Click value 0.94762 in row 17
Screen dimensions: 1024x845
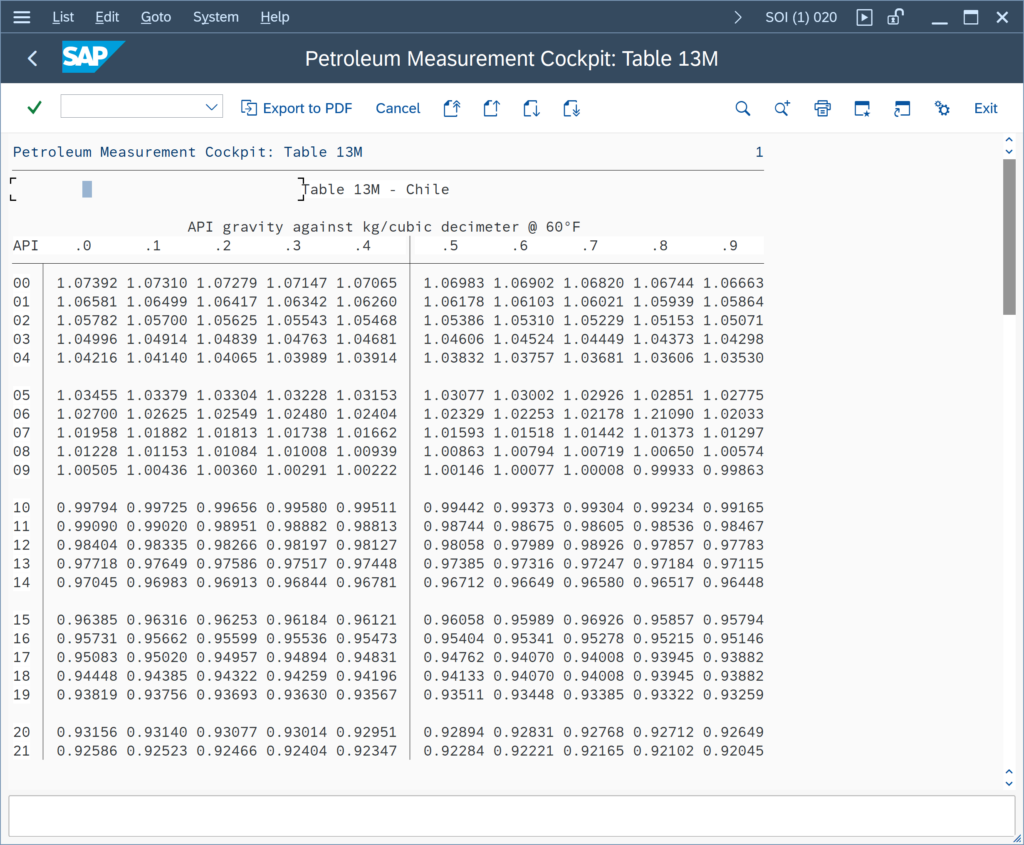(x=454, y=658)
